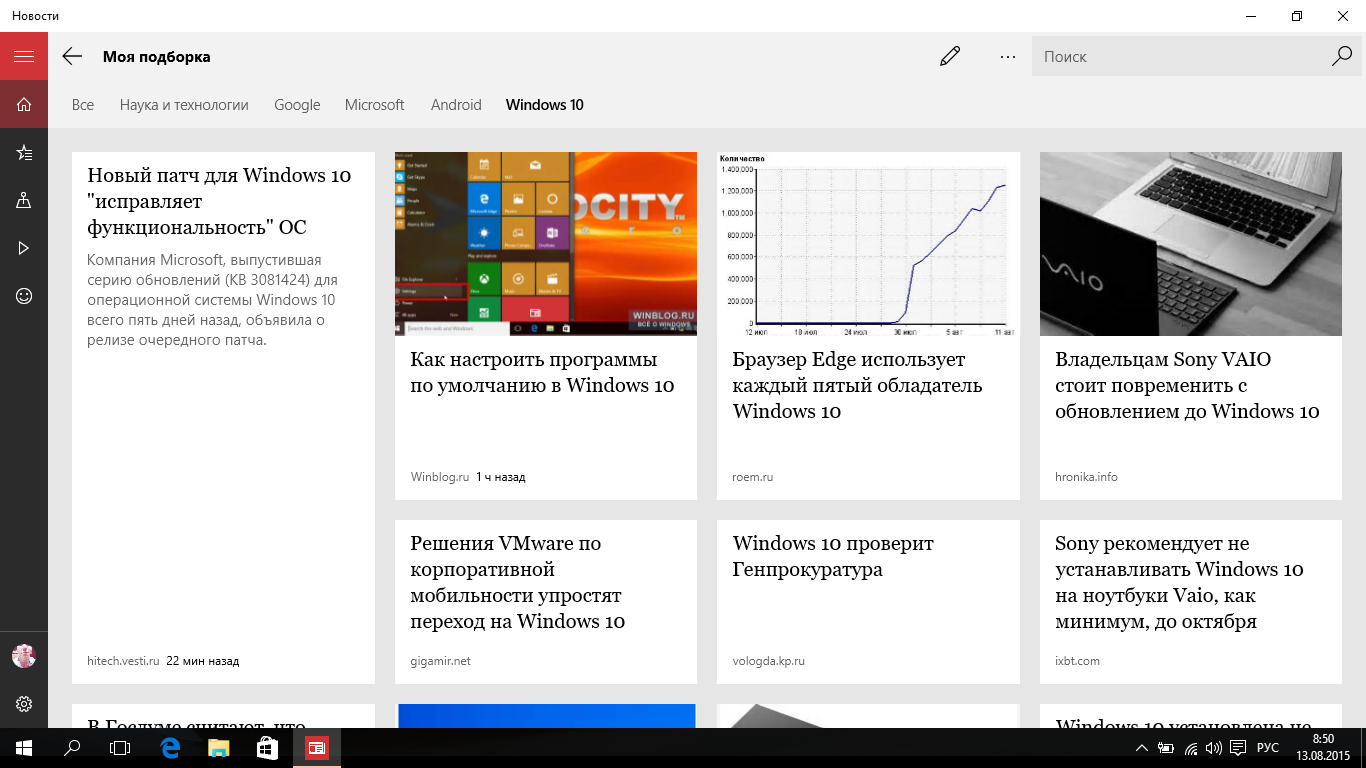1366x768 pixels.
Task: Click the smiley feedback icon
Action: 24,296
